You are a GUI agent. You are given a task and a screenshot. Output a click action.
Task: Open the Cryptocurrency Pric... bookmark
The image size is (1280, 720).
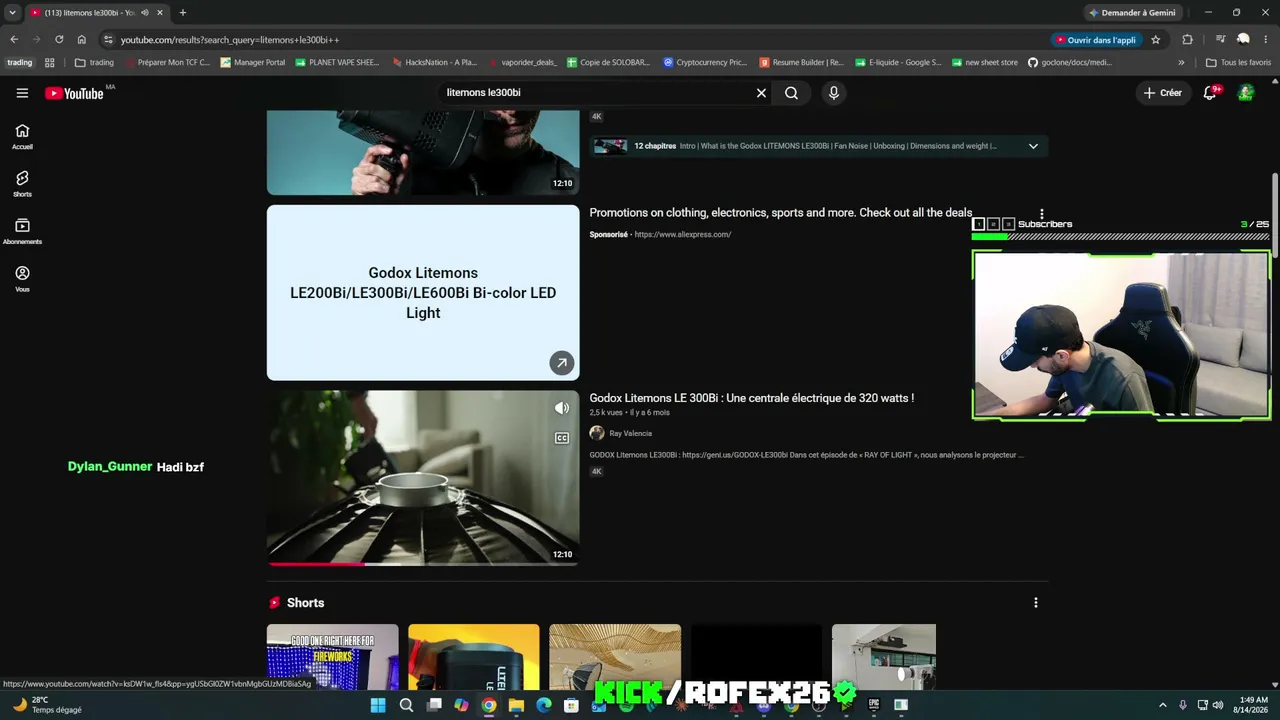tap(705, 62)
